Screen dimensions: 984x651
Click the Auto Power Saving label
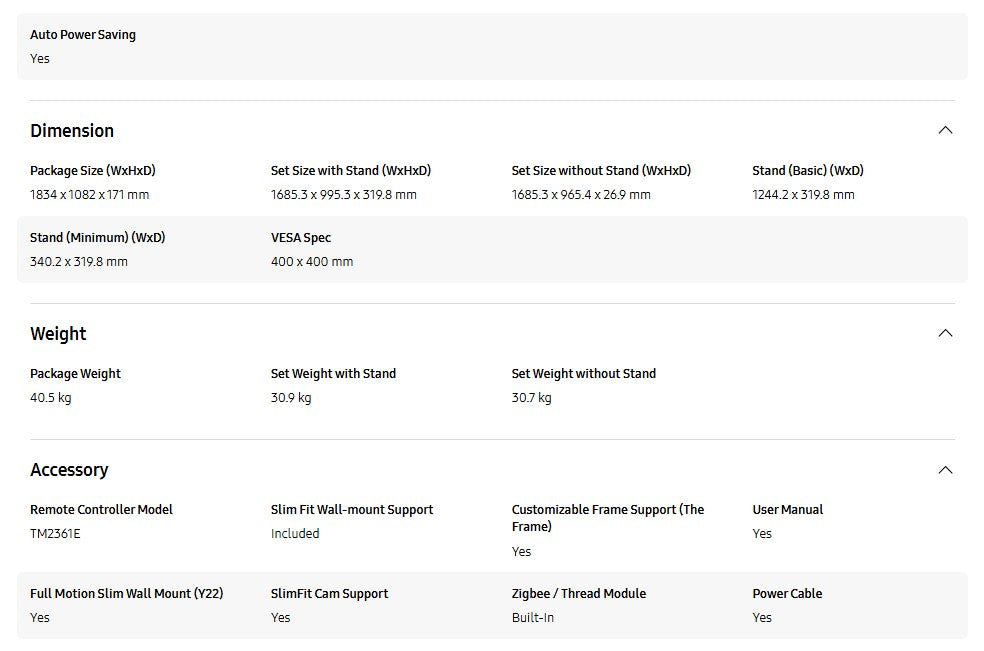83,35
